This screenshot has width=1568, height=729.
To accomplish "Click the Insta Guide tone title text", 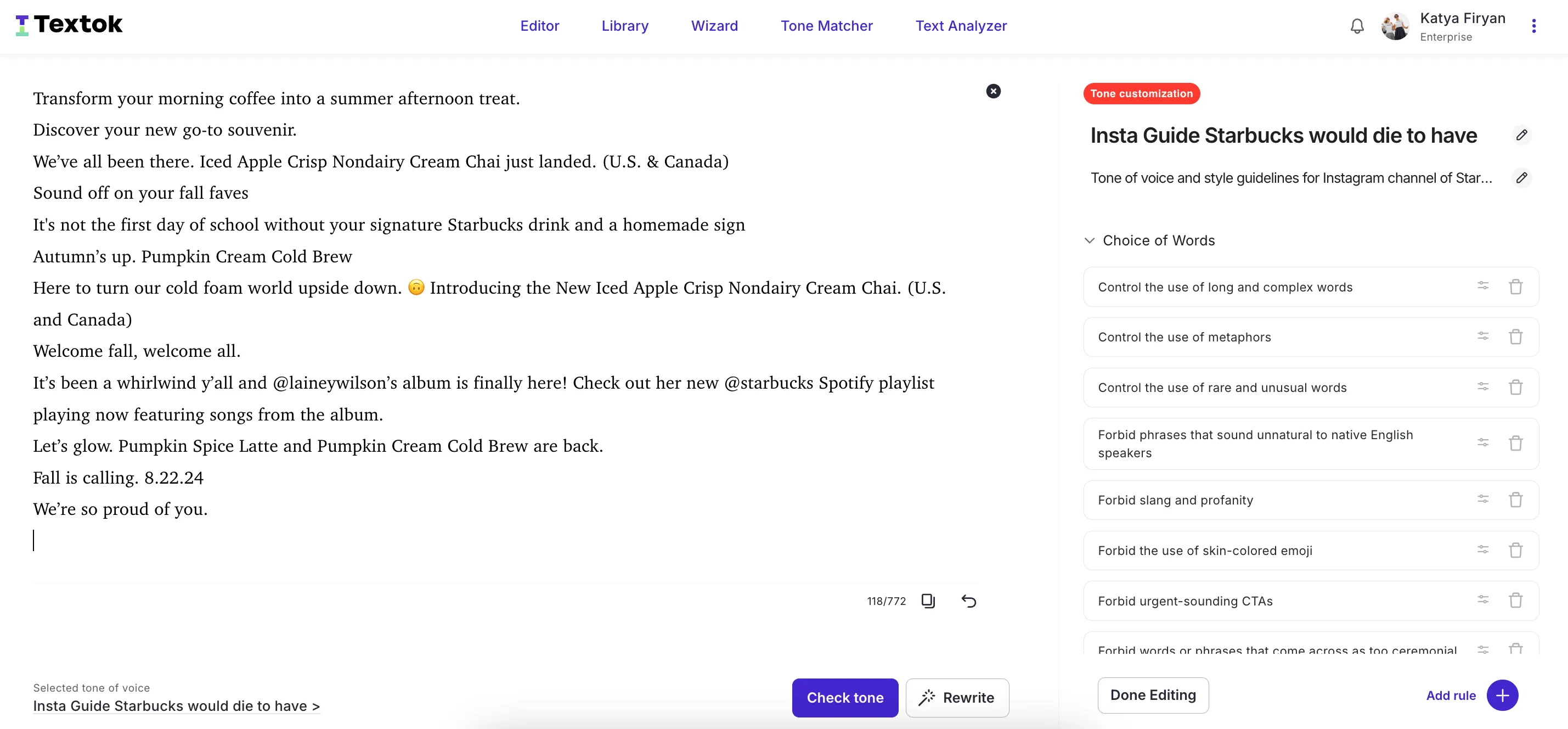I will (x=1283, y=136).
